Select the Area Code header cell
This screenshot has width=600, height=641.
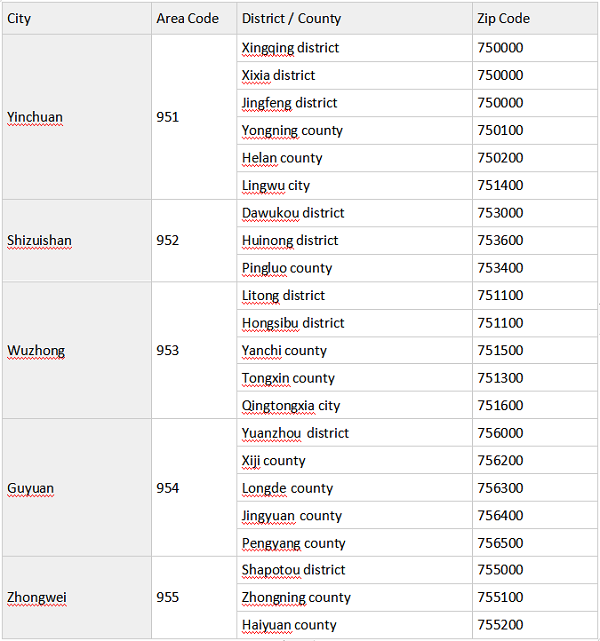pos(187,19)
